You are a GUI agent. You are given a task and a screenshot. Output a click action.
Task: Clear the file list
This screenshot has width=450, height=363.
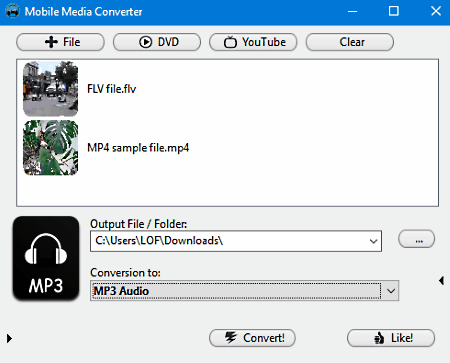click(350, 42)
